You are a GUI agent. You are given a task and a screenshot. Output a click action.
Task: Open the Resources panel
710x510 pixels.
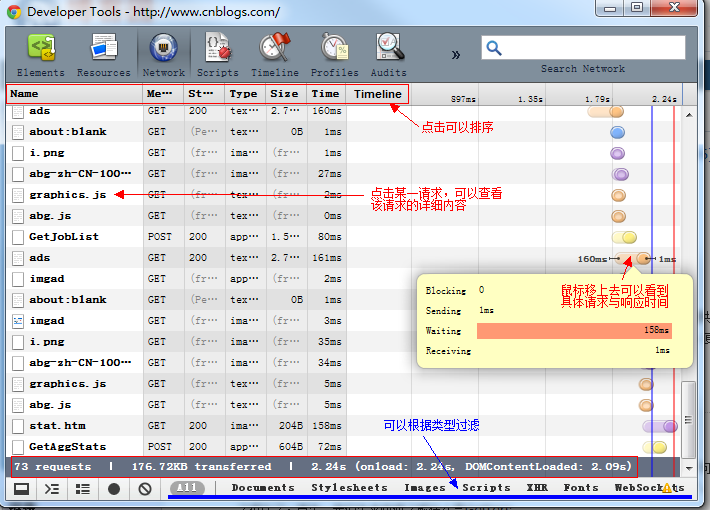point(104,54)
